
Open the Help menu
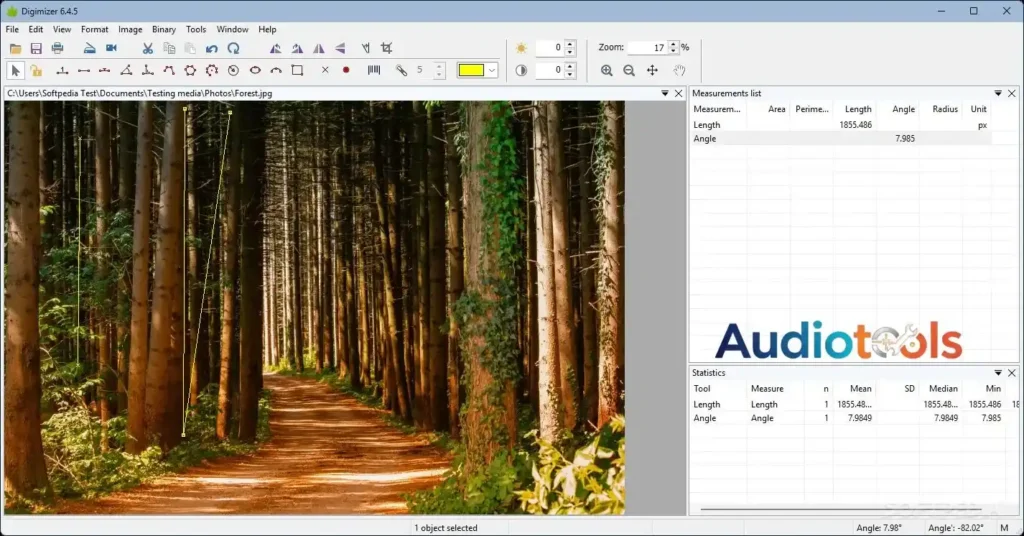(267, 29)
